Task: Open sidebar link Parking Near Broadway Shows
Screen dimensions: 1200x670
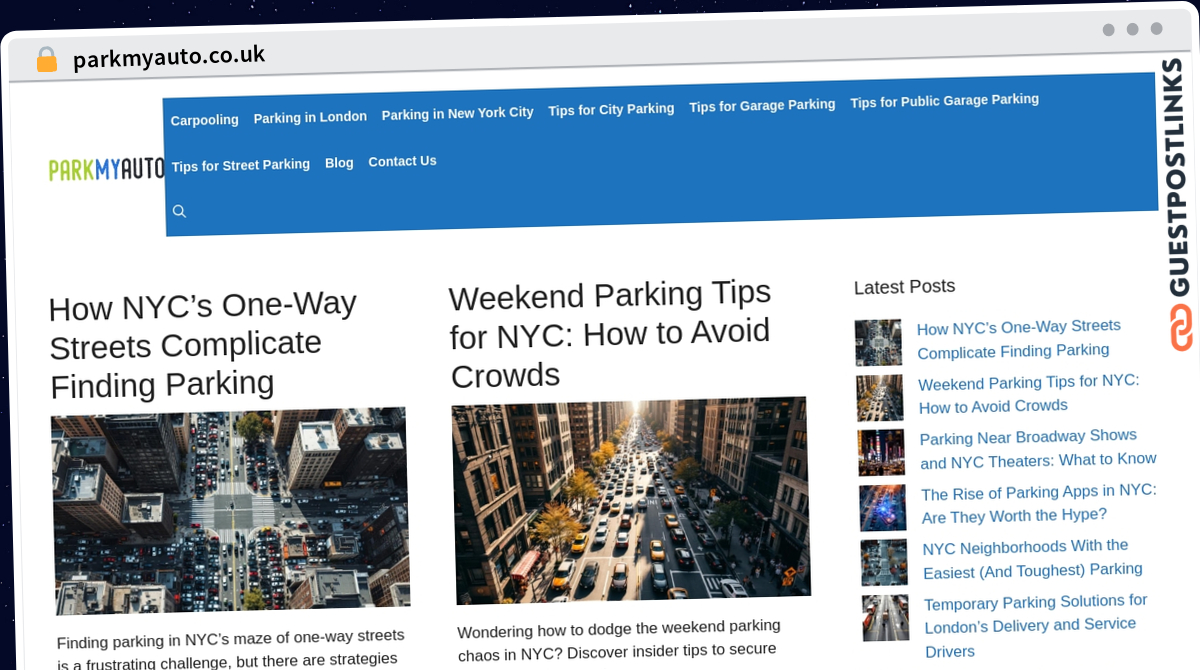Action: [x=1038, y=448]
